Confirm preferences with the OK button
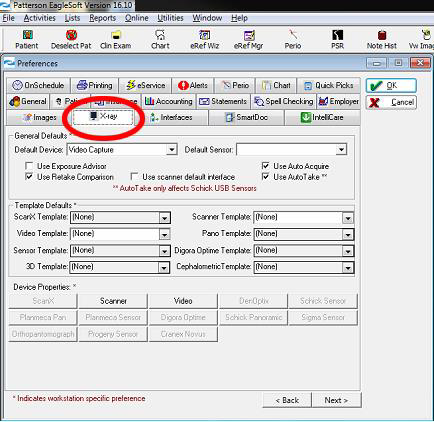Viewport: 434px width, 422px height. coord(391,86)
